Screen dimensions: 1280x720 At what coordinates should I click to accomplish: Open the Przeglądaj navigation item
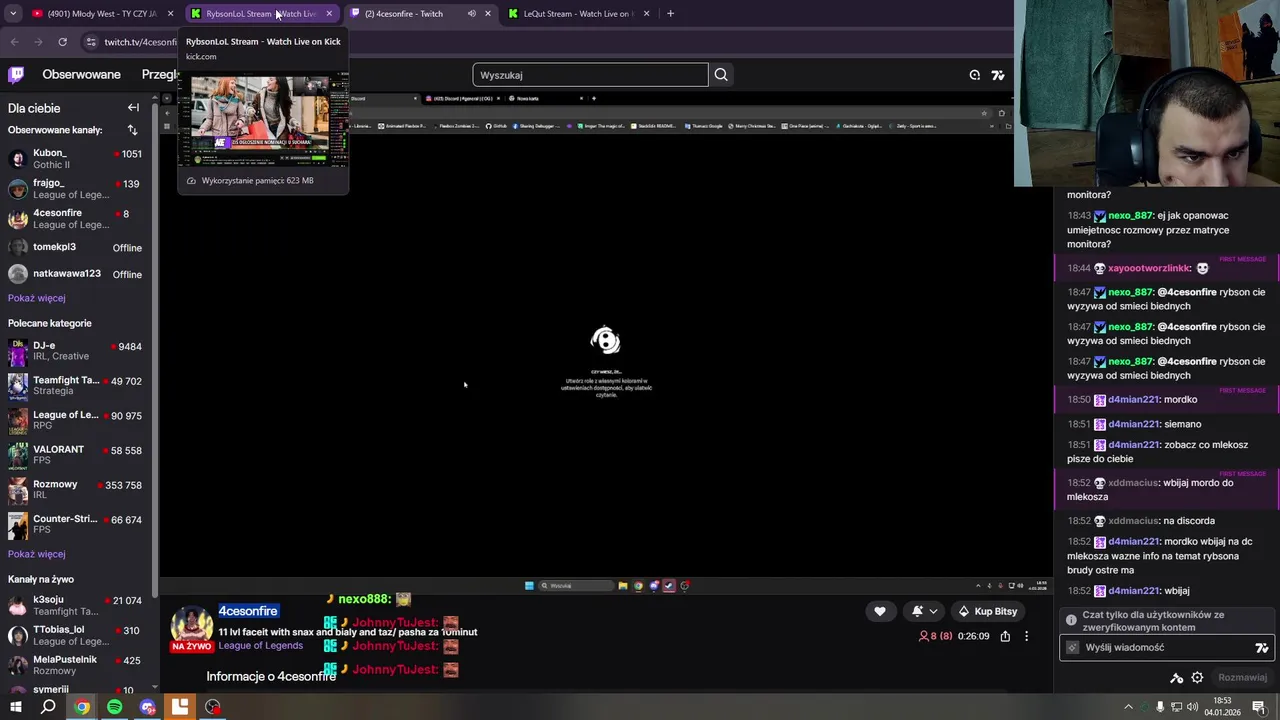click(x=160, y=75)
